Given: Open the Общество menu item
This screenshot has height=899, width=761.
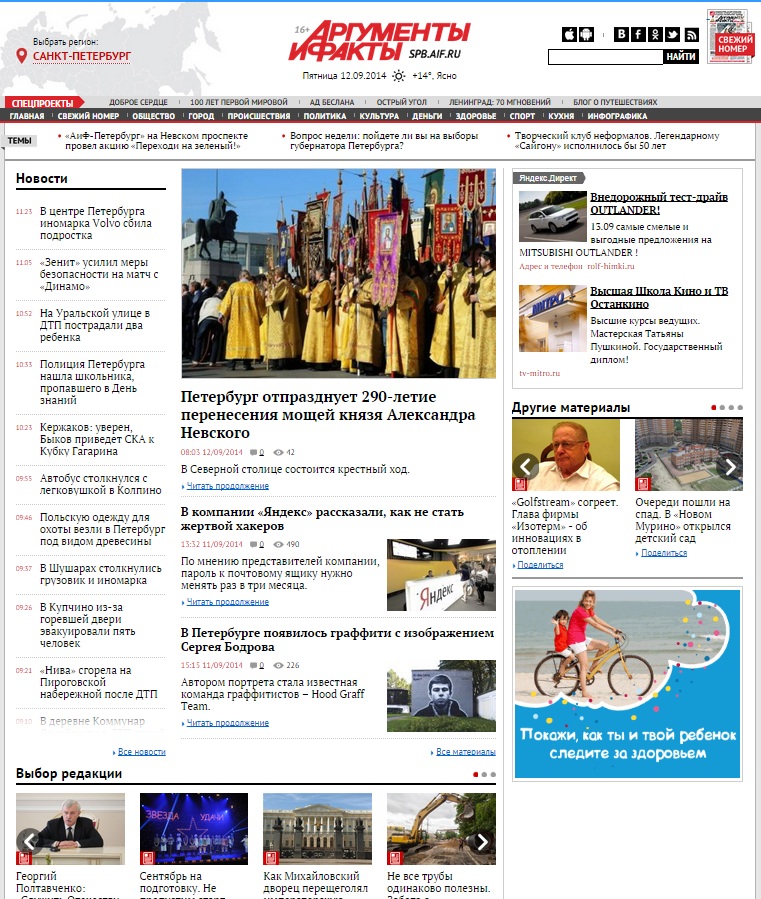Looking at the screenshot, I should point(154,116).
